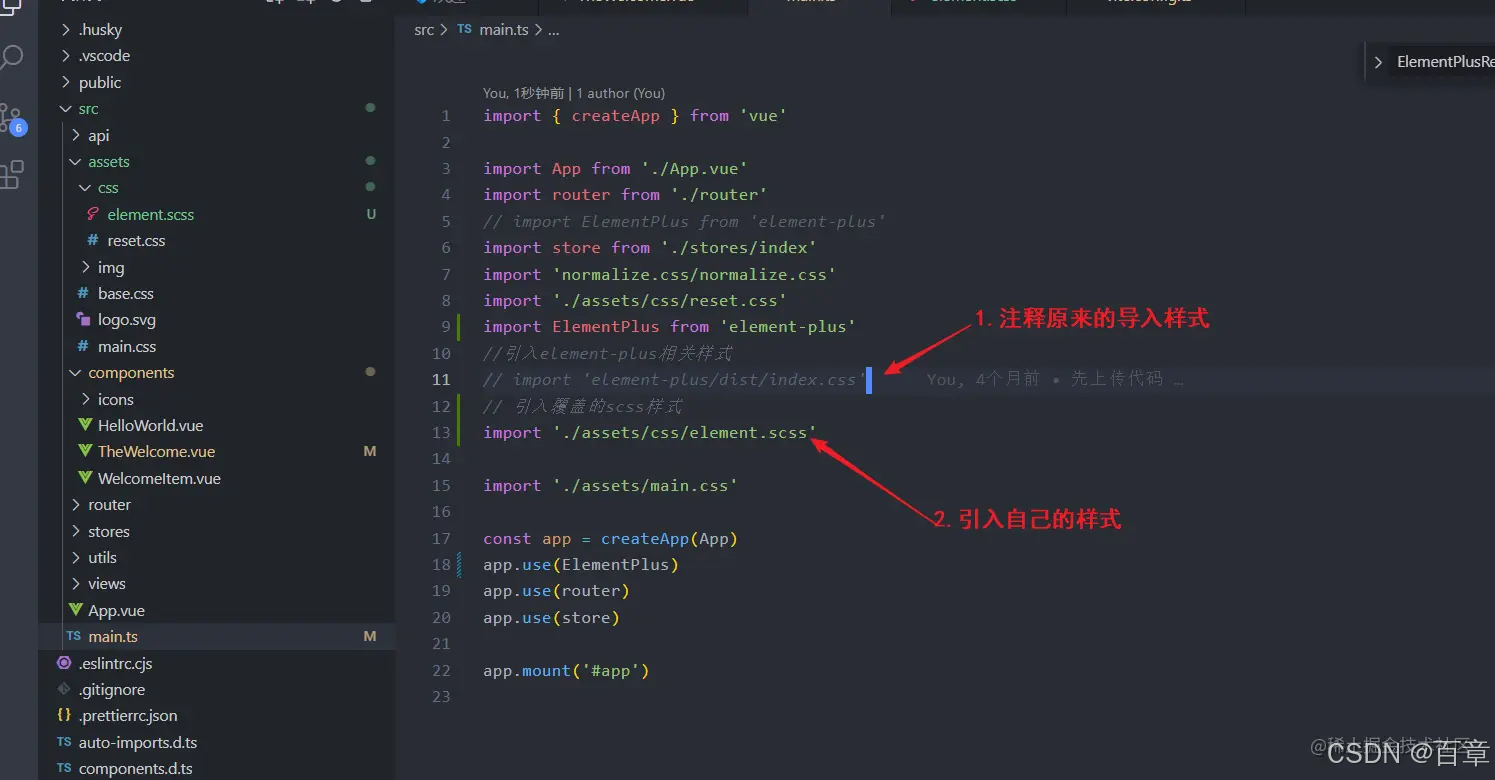This screenshot has width=1495, height=780.
Task: Click the Vue icon beside App.vue
Action: tap(75, 611)
